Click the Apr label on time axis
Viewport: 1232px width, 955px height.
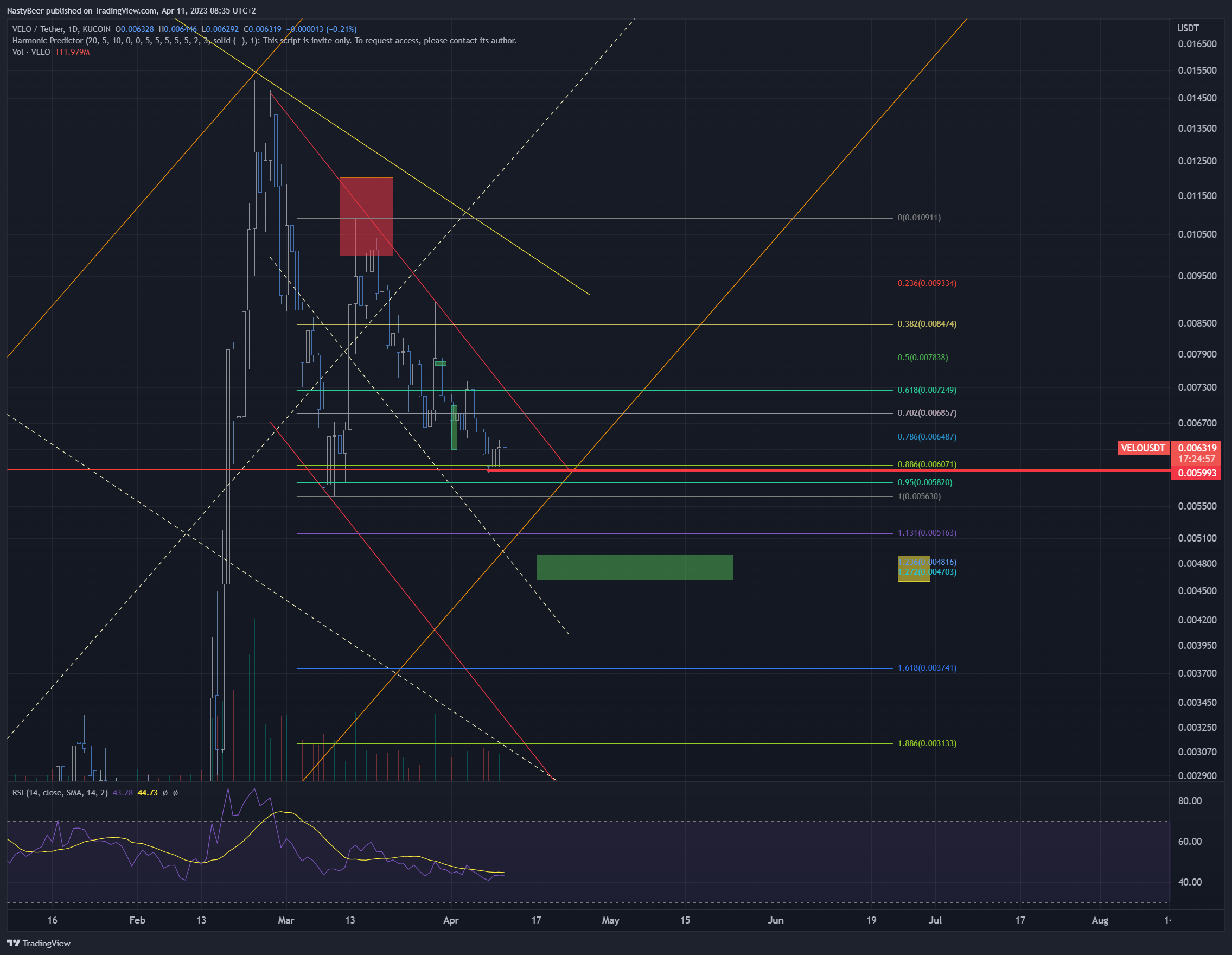[451, 920]
